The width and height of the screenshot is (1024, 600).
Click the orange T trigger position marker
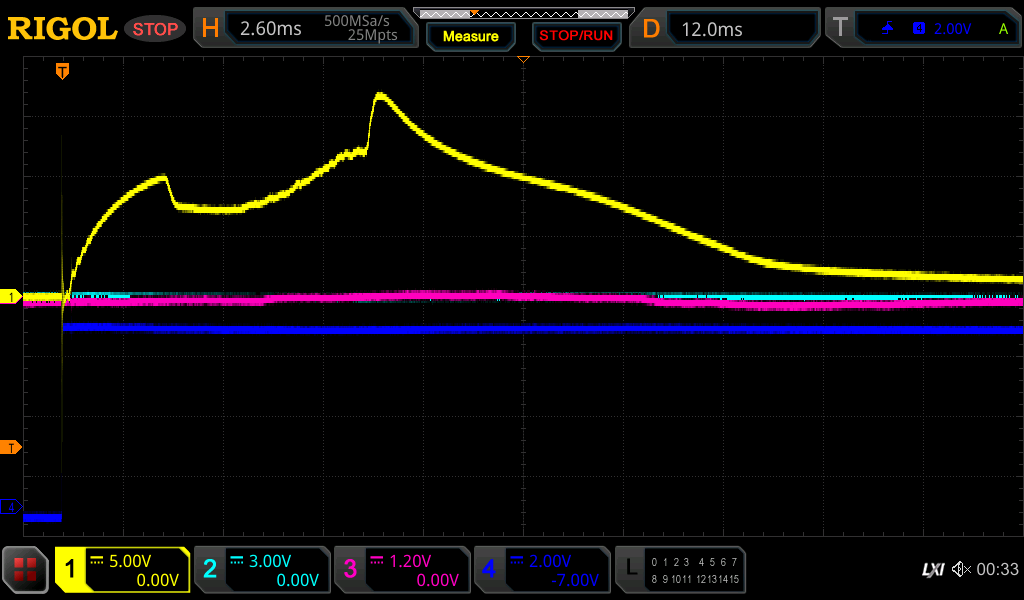click(62, 71)
